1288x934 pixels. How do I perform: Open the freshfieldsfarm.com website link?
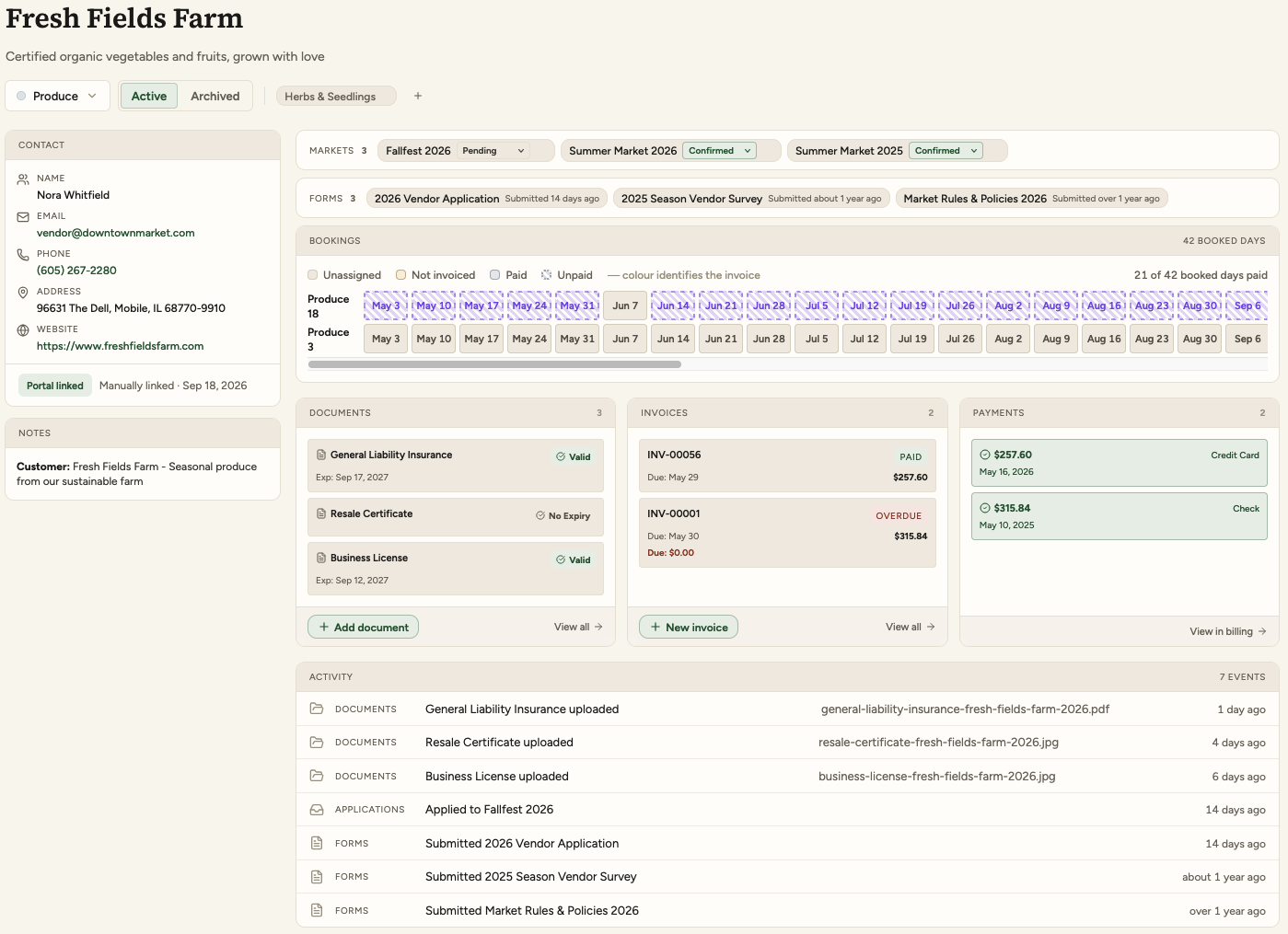point(120,346)
